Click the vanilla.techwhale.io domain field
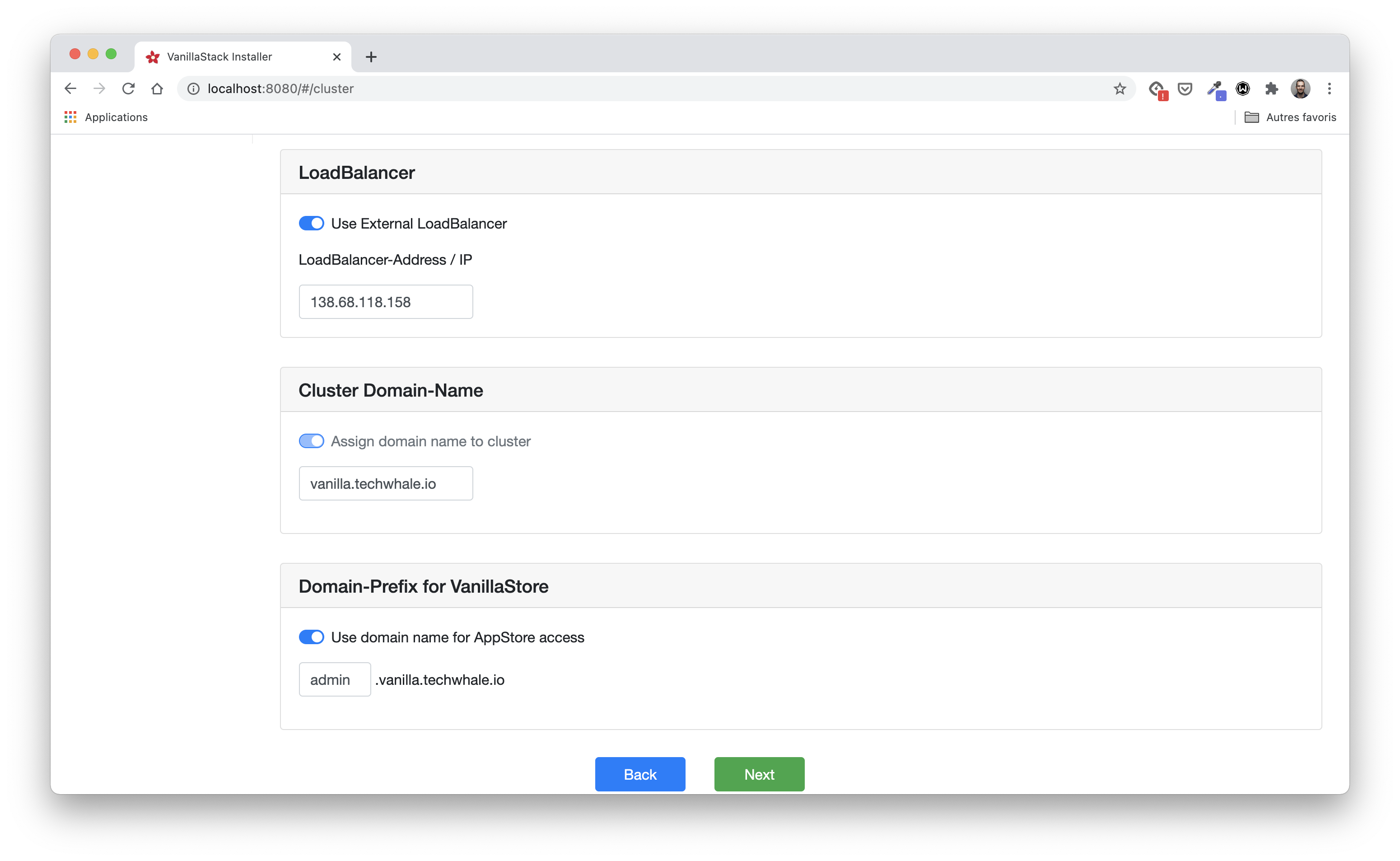 [x=385, y=483]
